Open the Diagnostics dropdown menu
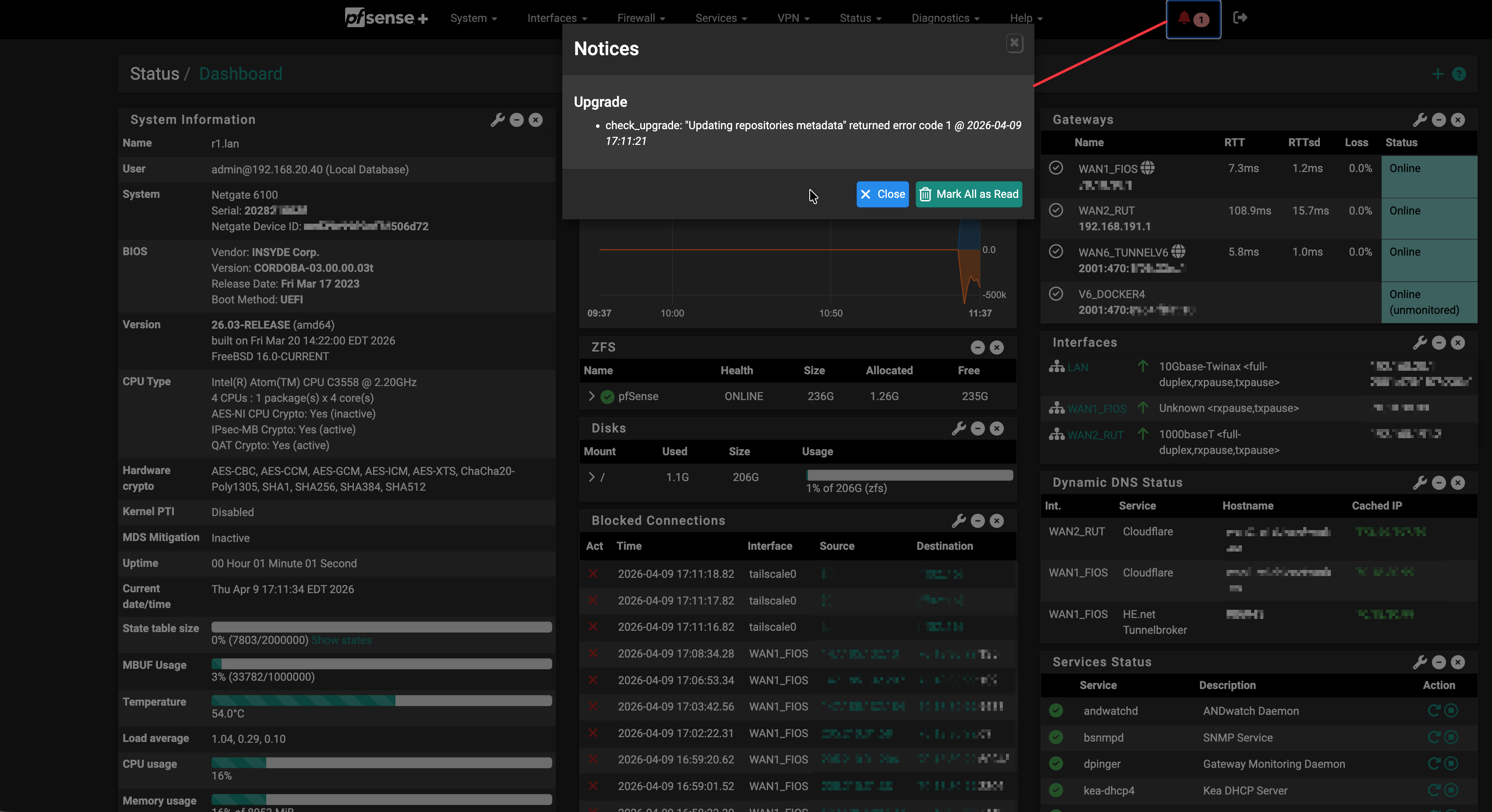The width and height of the screenshot is (1492, 812). [945, 18]
